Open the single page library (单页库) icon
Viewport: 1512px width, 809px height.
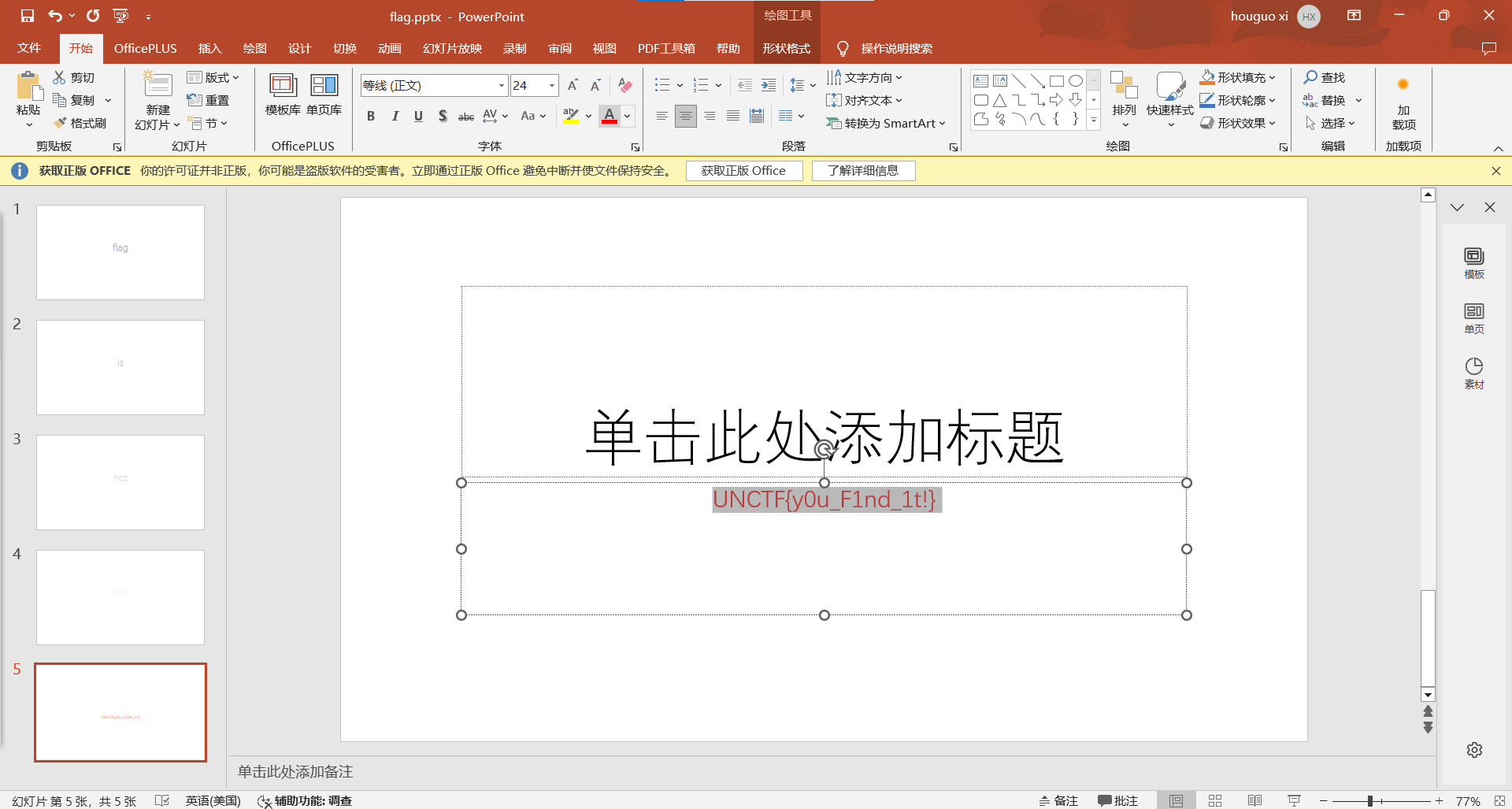pos(324,85)
